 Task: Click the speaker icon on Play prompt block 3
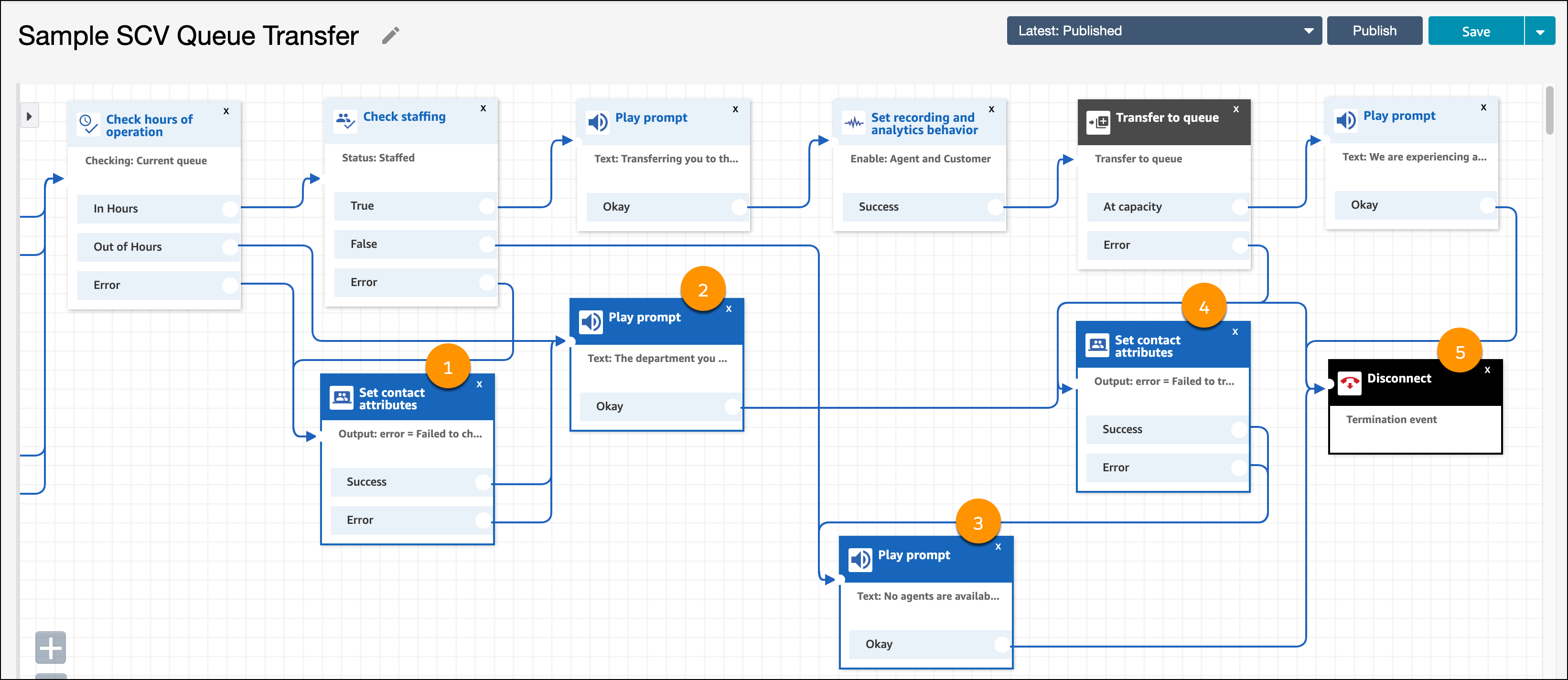(x=860, y=560)
